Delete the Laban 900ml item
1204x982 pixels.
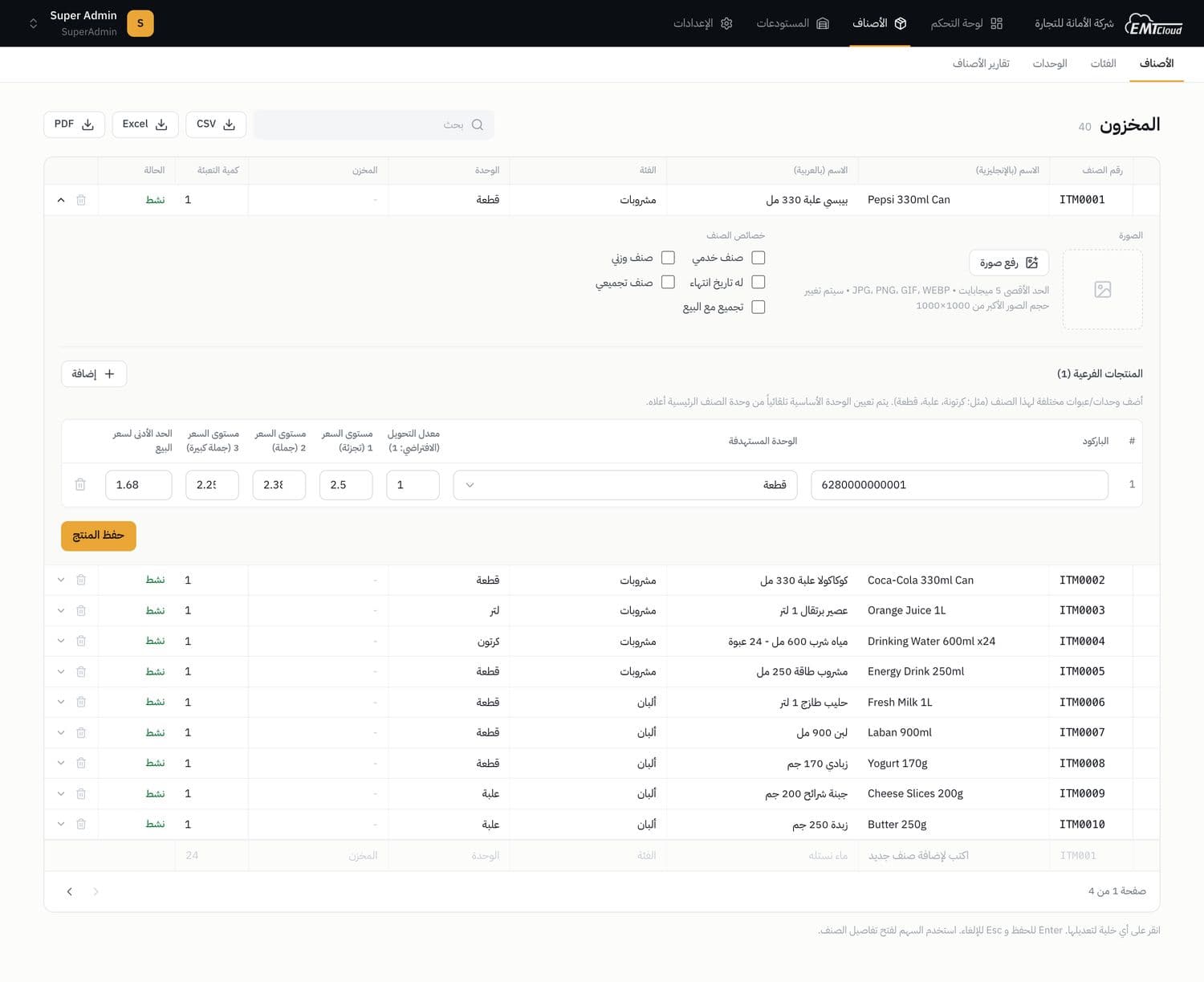(x=81, y=732)
